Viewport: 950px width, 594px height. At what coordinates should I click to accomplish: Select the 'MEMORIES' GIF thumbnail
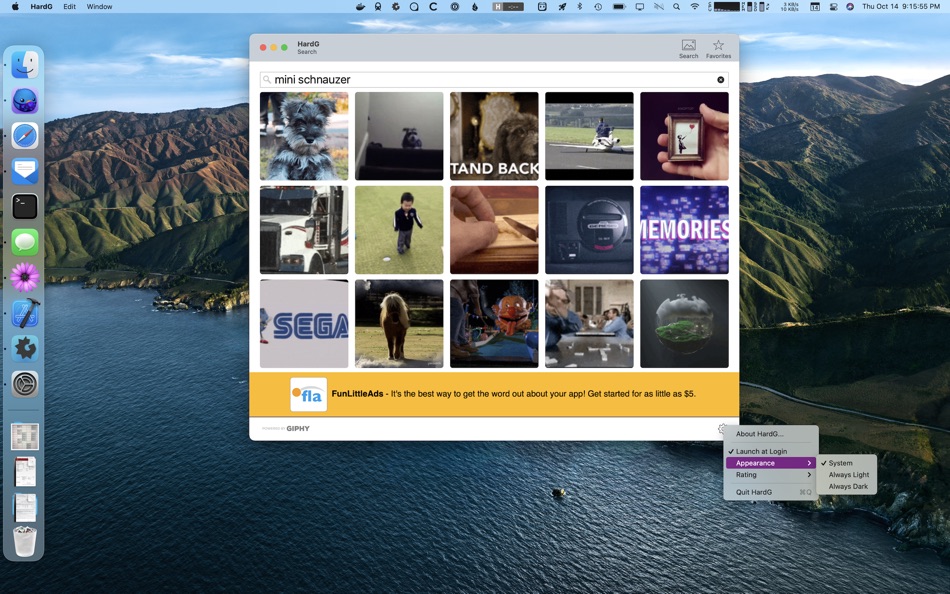(684, 230)
